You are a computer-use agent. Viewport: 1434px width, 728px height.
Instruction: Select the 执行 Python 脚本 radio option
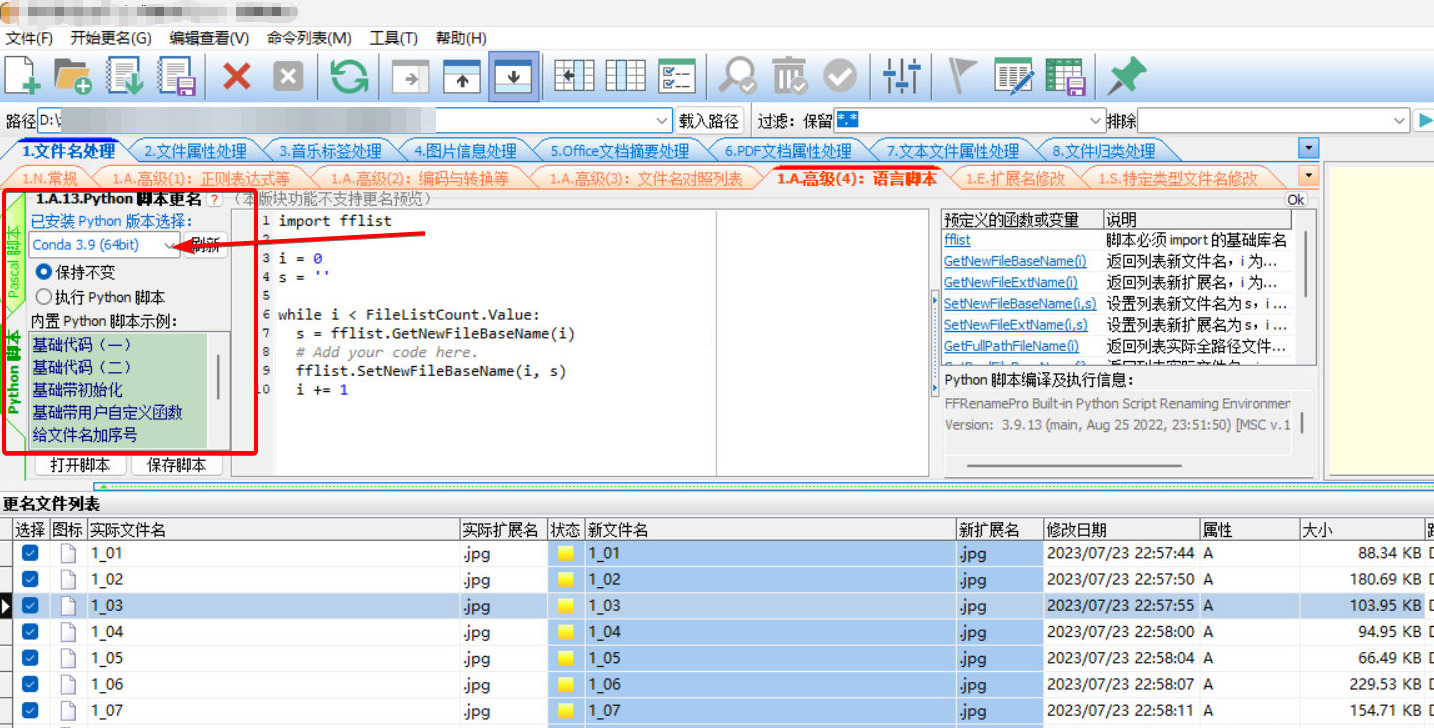click(44, 297)
